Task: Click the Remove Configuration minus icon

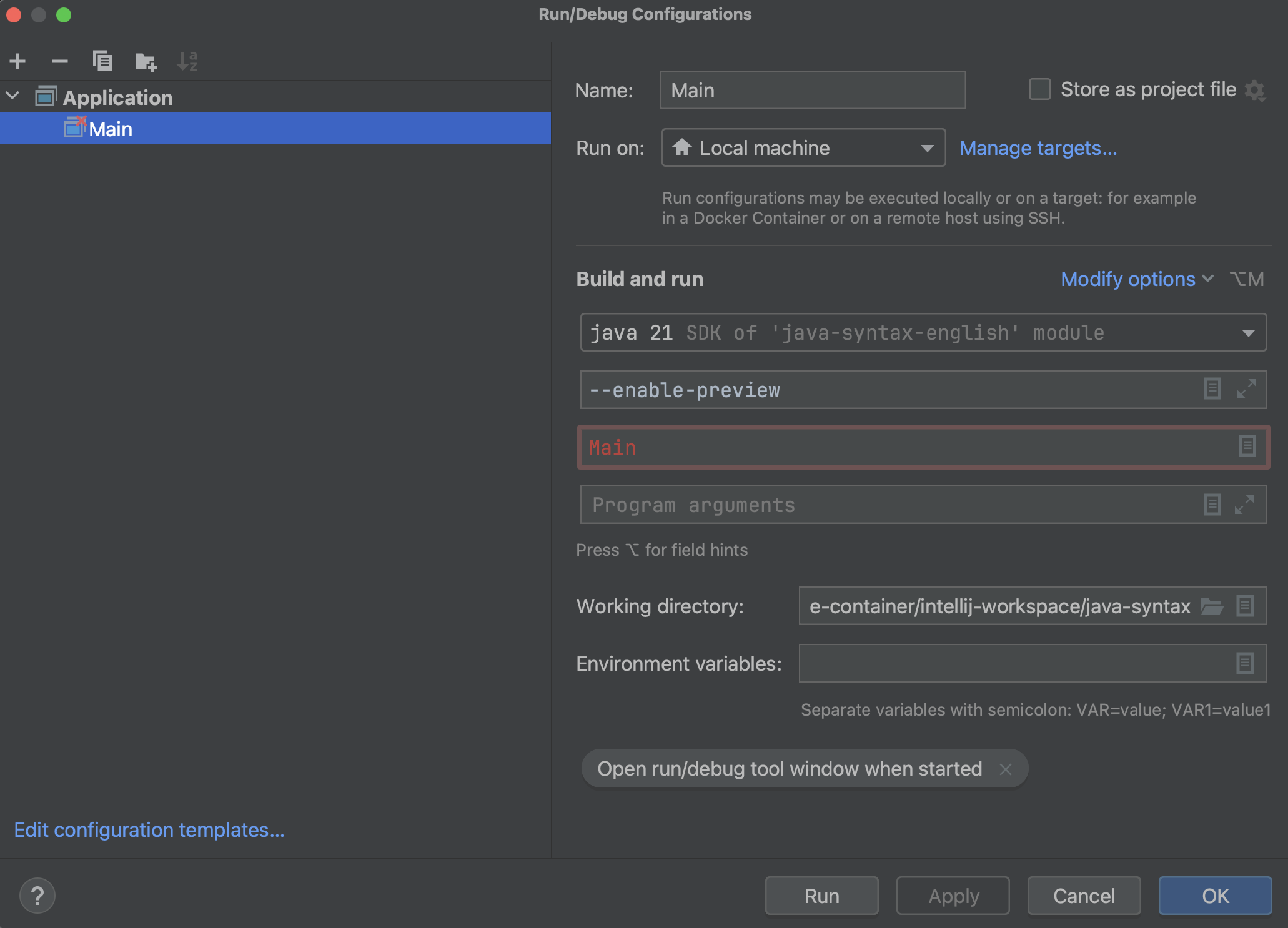Action: (60, 61)
